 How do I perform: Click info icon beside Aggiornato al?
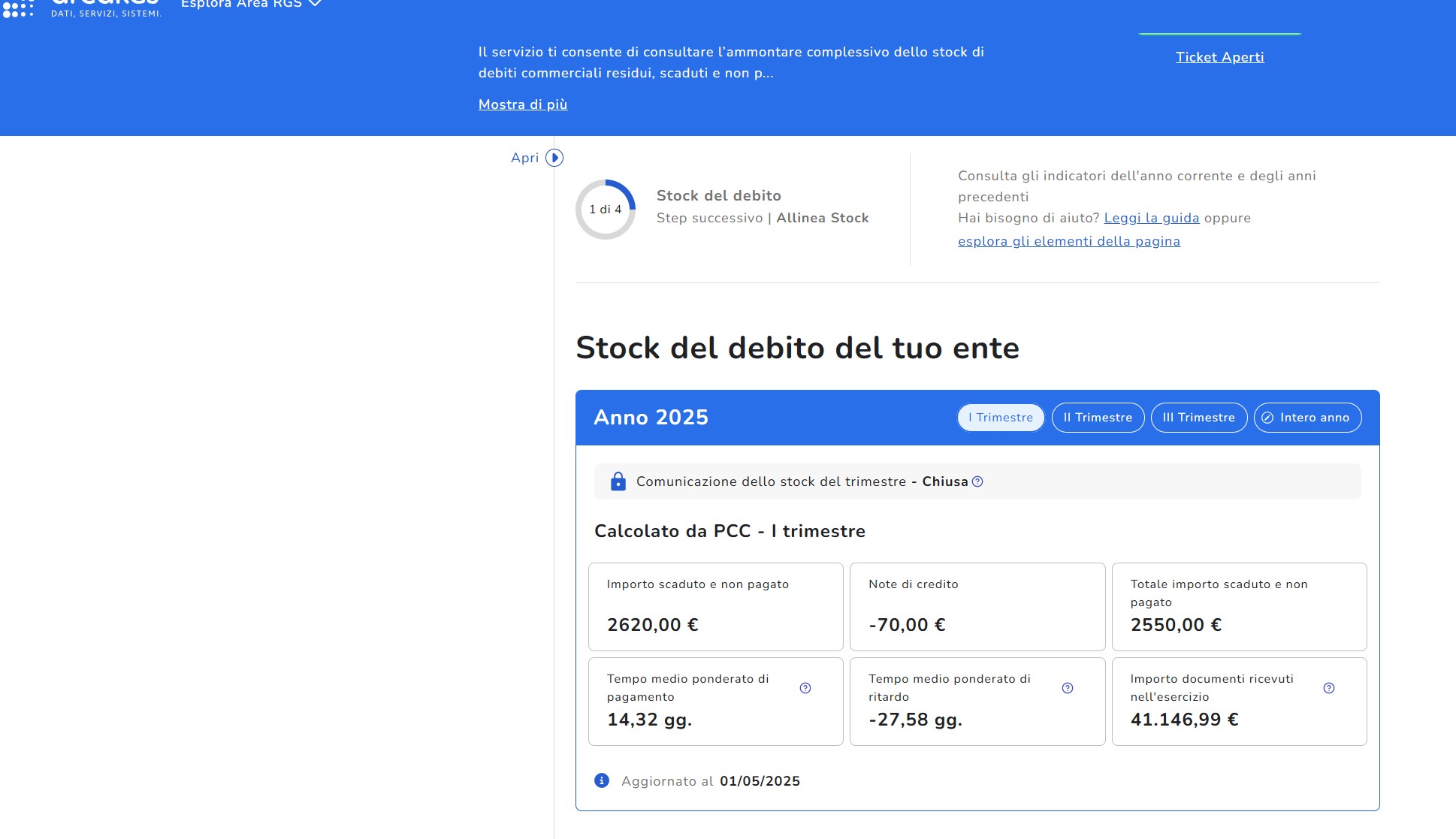602,780
